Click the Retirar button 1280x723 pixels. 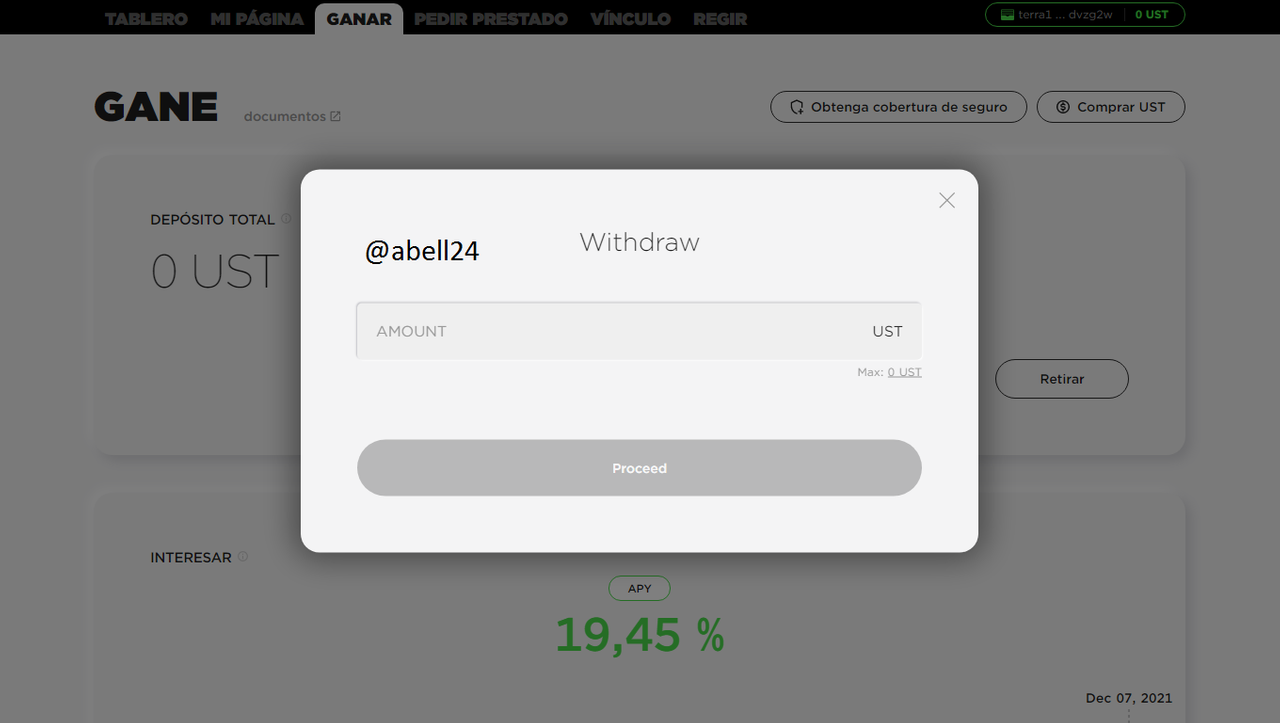click(x=1062, y=379)
